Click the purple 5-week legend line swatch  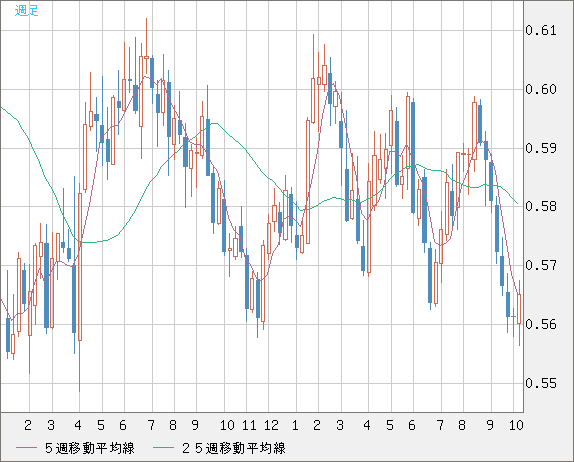pos(26,448)
